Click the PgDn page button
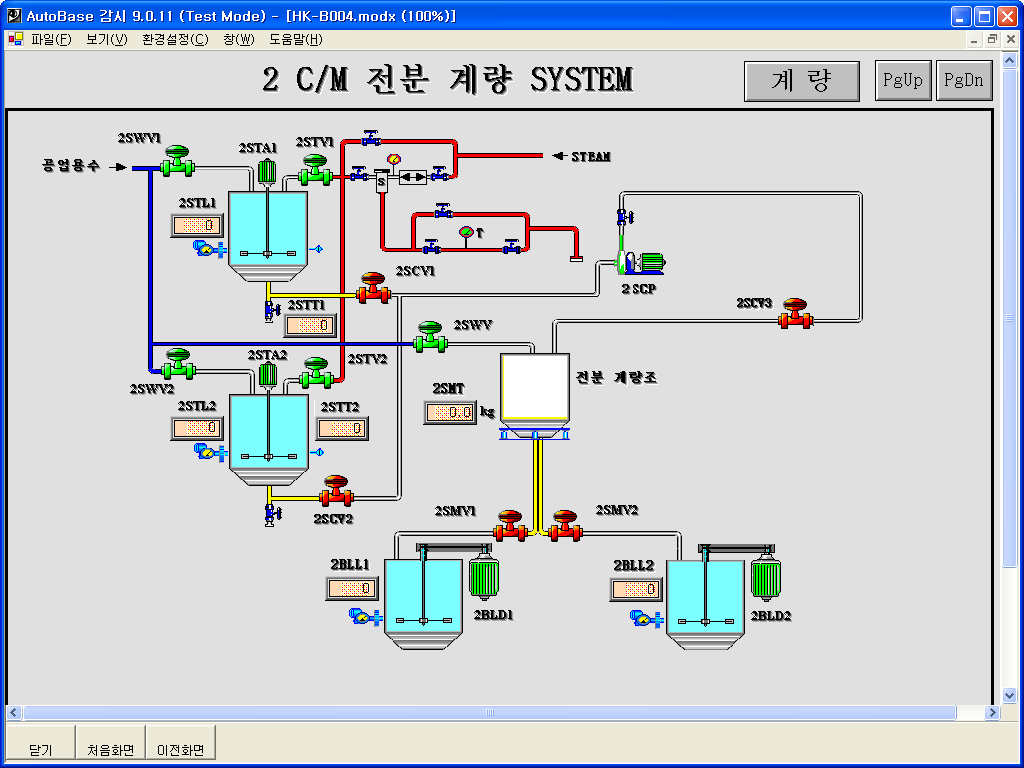Screen dimensions: 1024x768 pyautogui.click(x=964, y=81)
